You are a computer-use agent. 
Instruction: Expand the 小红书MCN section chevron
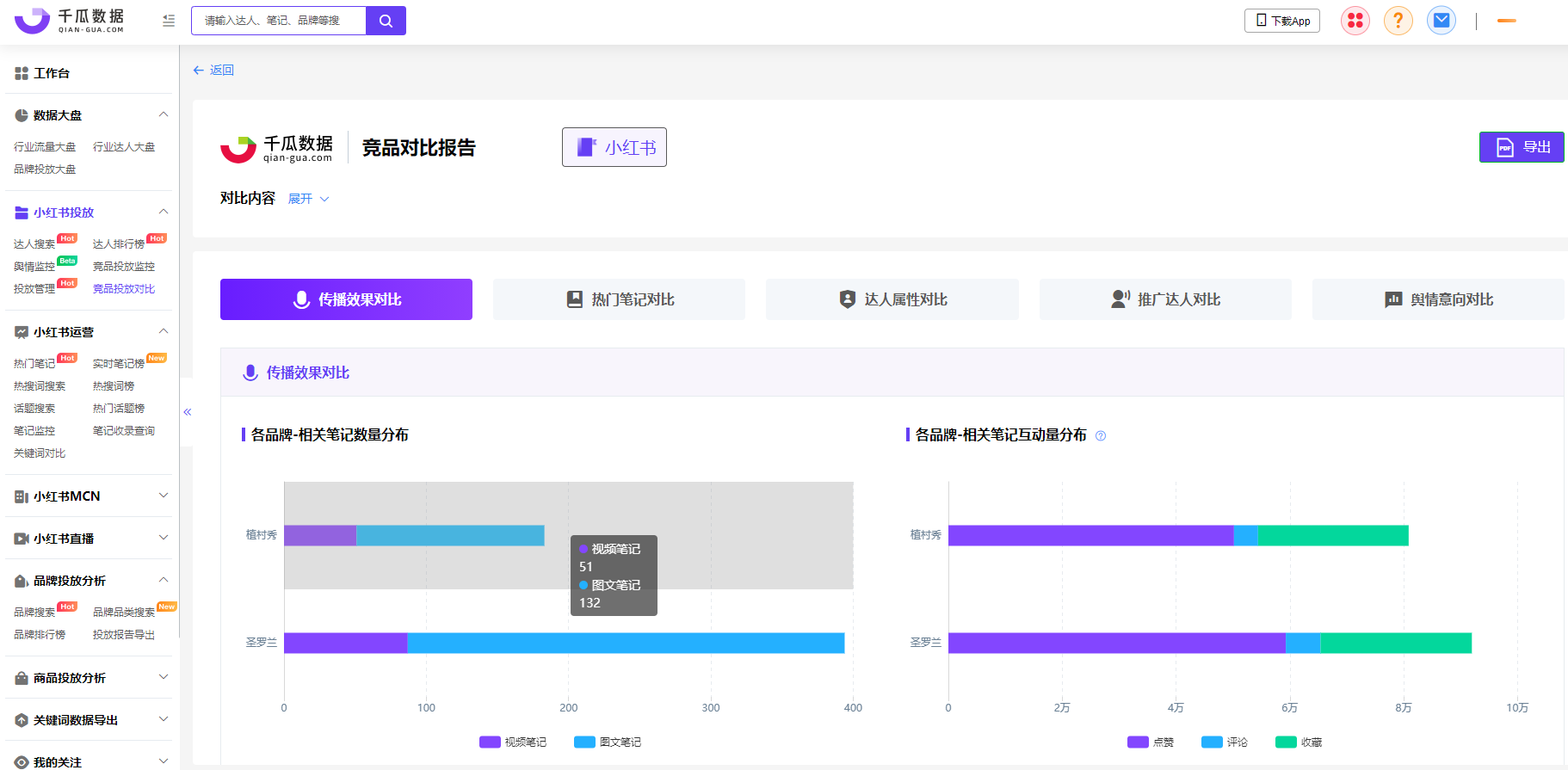click(x=164, y=496)
